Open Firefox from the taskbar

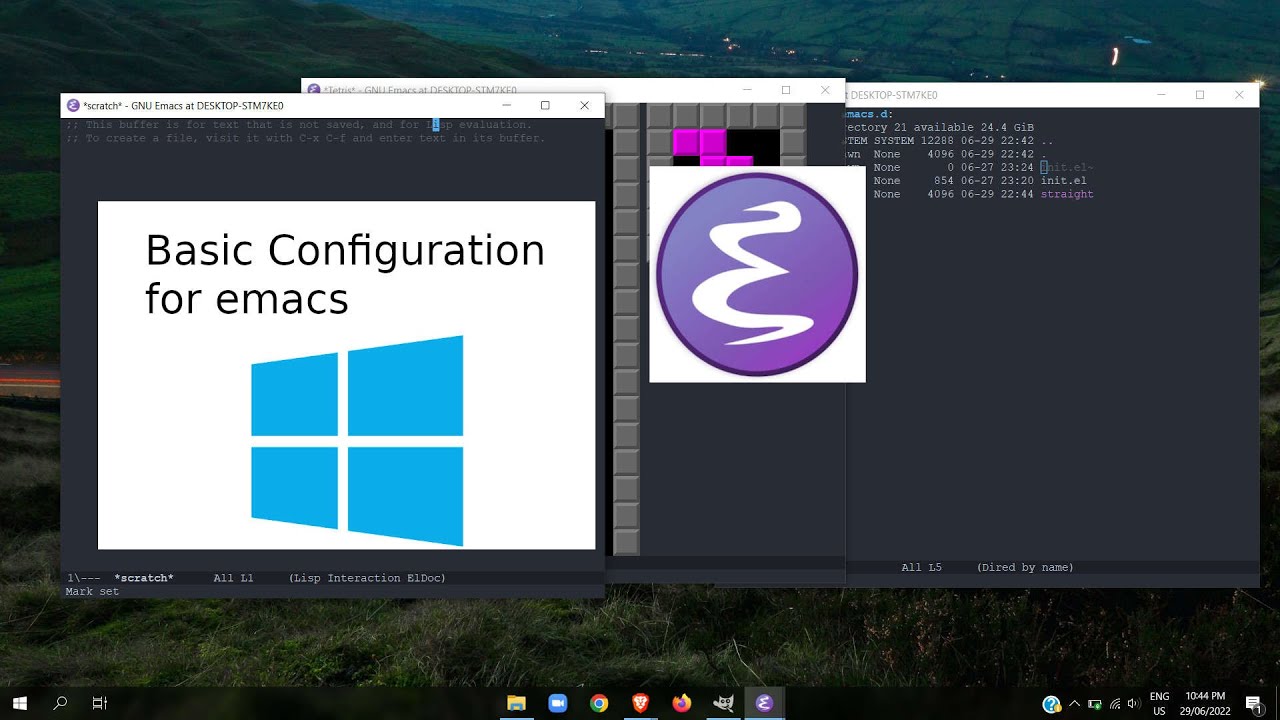pos(682,703)
